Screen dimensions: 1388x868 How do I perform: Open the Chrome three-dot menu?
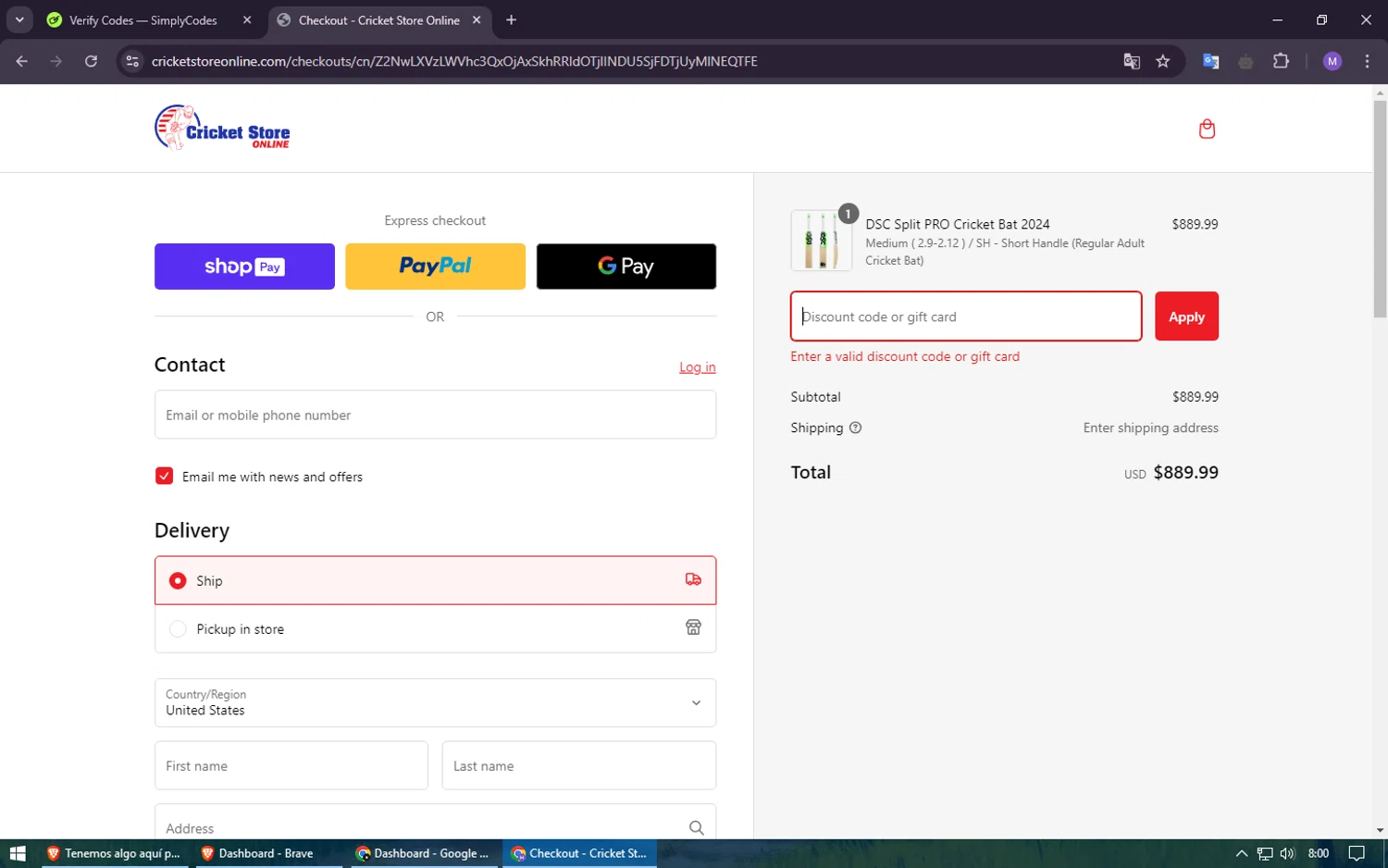pyautogui.click(x=1367, y=61)
